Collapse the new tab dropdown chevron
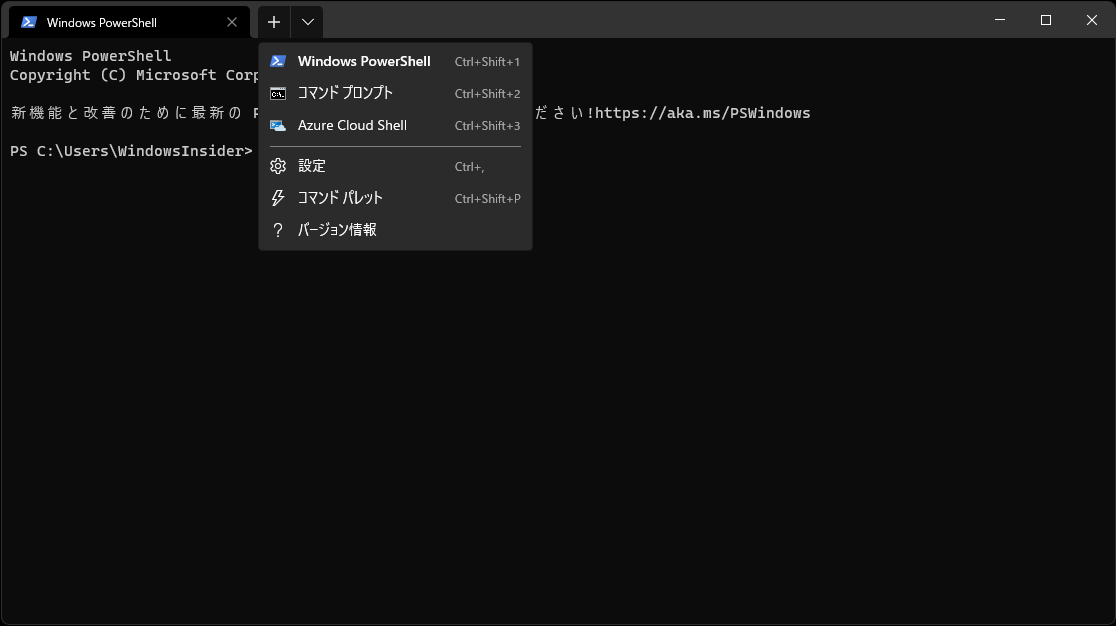 click(x=307, y=22)
